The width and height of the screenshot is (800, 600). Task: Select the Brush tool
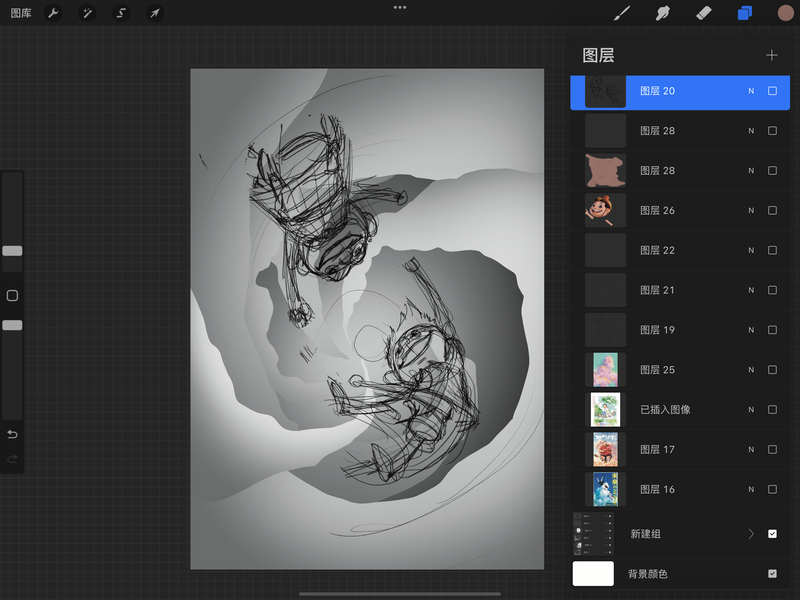click(x=621, y=13)
